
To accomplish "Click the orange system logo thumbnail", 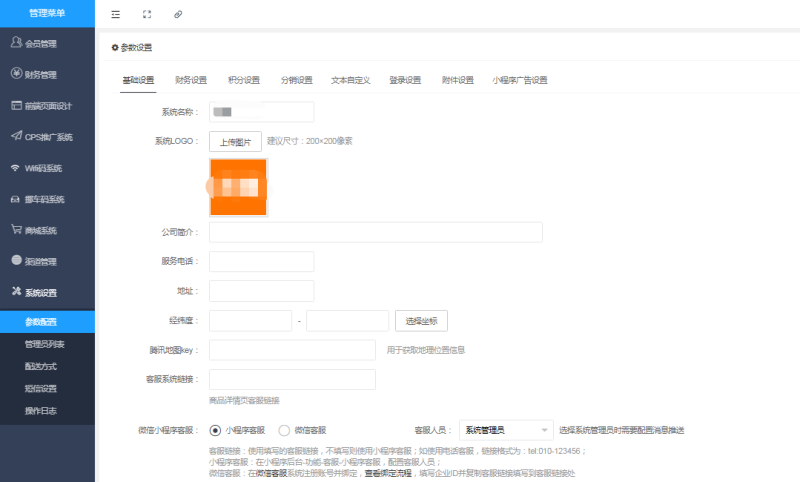I will [x=237, y=187].
